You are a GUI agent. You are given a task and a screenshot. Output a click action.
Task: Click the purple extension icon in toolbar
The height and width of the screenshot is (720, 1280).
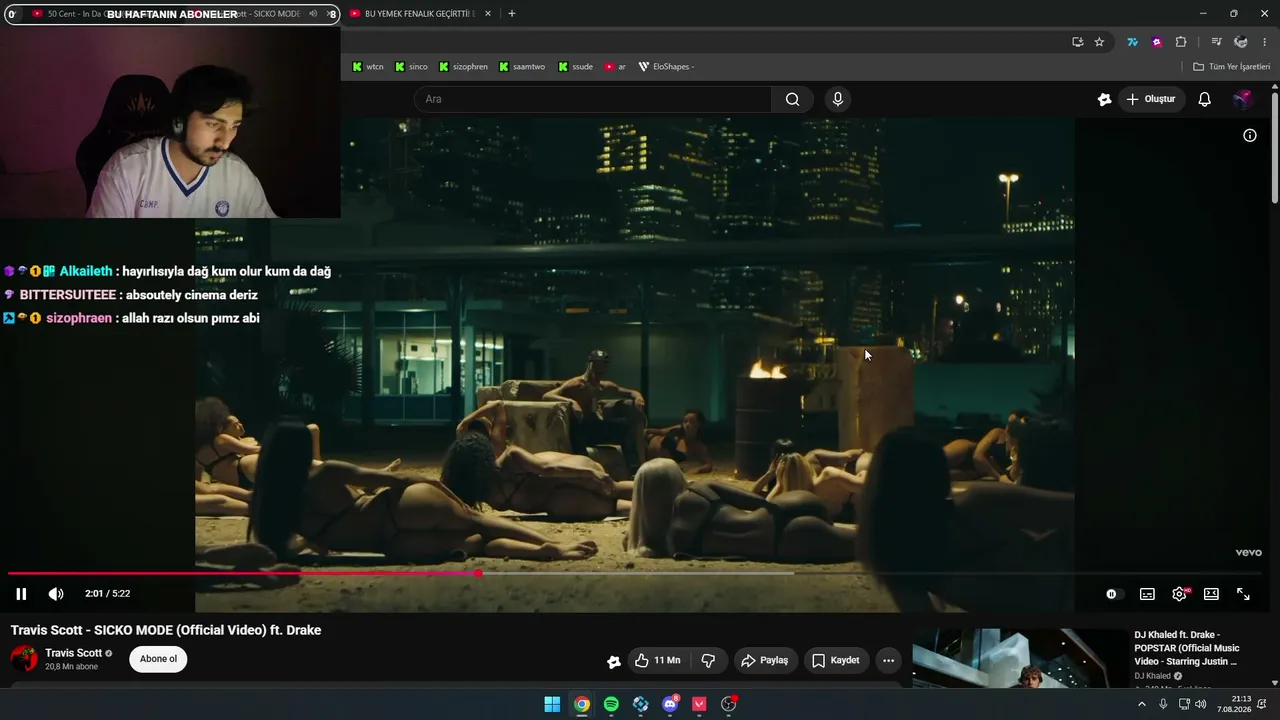[1157, 42]
